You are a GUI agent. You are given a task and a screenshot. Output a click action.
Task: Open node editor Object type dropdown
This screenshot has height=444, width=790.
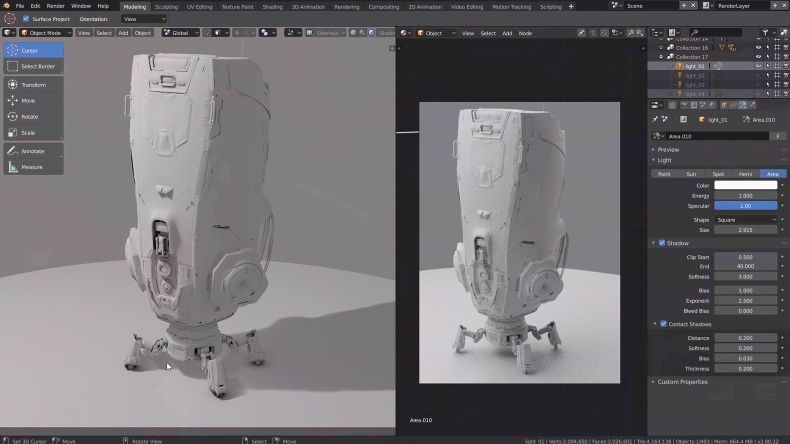[x=436, y=33]
